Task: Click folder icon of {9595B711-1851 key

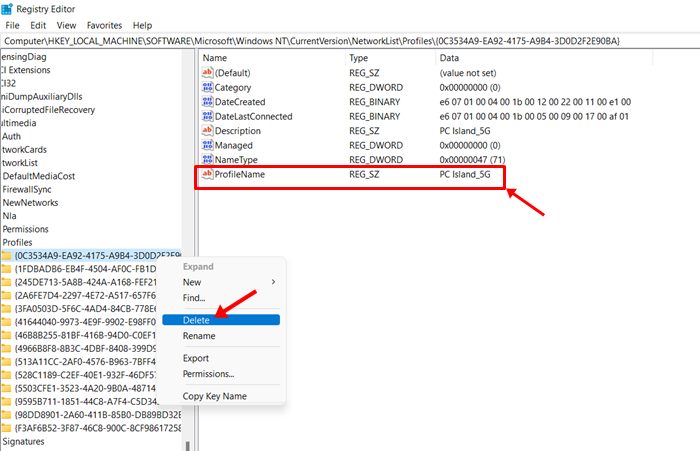Action: pos(6,401)
